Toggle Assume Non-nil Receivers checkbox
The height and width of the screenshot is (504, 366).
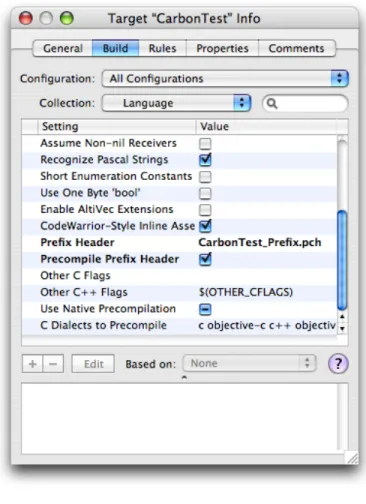[x=205, y=144]
